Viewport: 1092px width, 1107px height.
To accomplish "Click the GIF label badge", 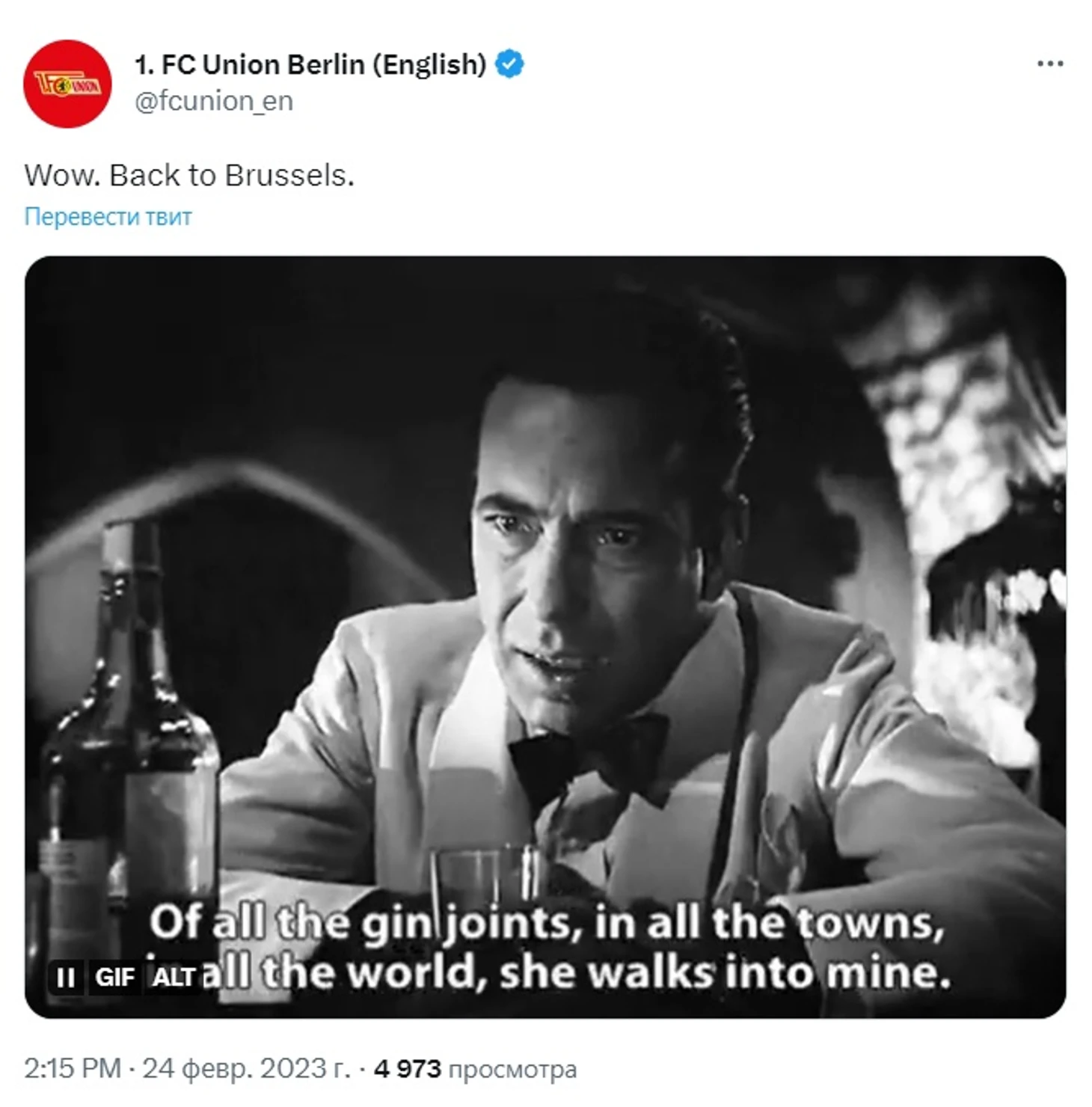I will pos(114,977).
